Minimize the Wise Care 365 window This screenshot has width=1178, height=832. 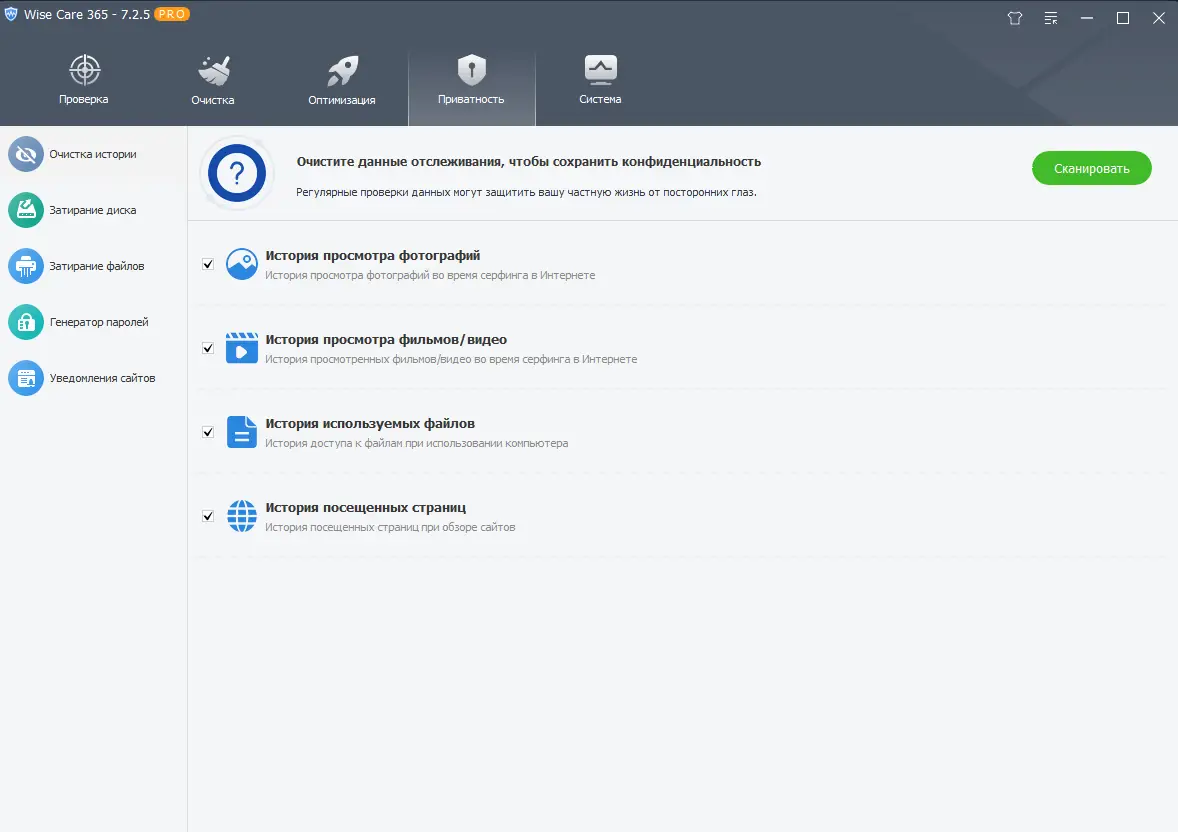point(1087,18)
